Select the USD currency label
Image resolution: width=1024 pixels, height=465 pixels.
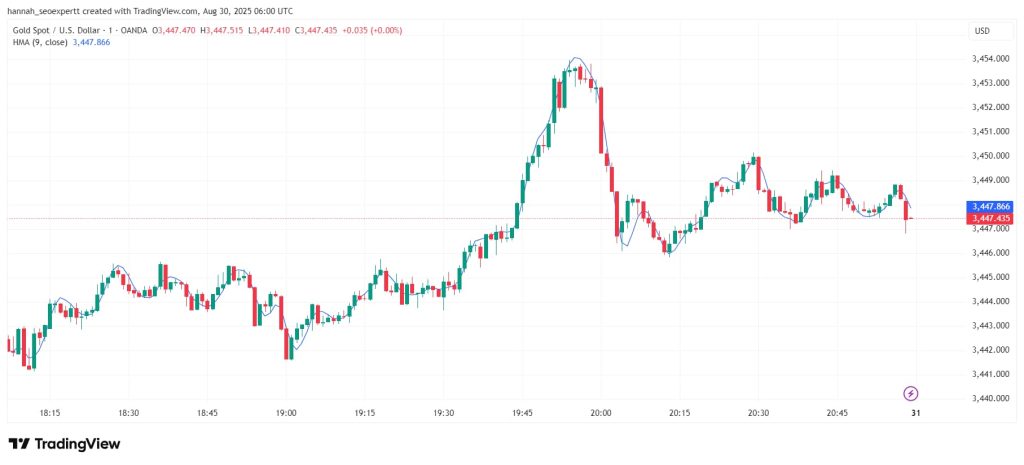coord(982,31)
